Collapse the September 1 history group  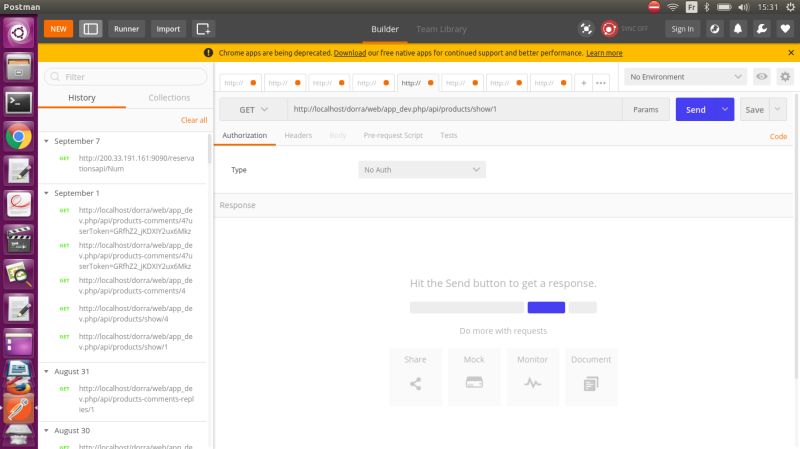click(x=46, y=193)
